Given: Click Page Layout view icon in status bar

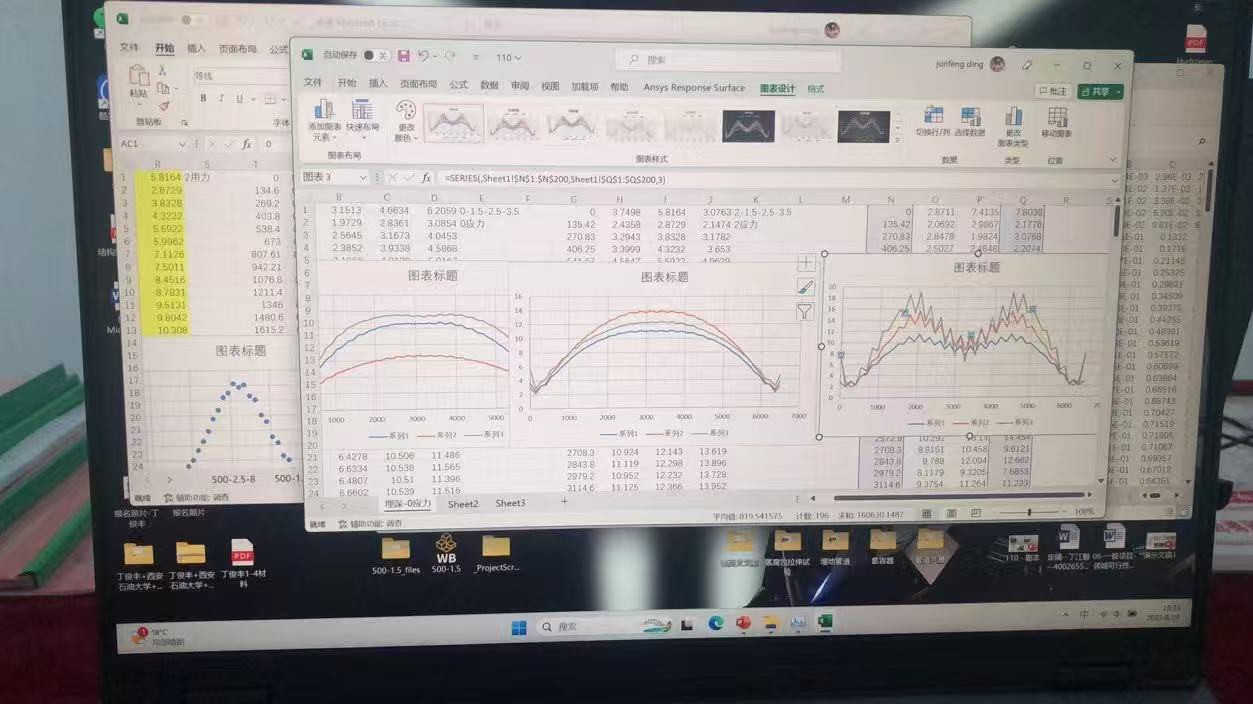Looking at the screenshot, I should pos(953,514).
